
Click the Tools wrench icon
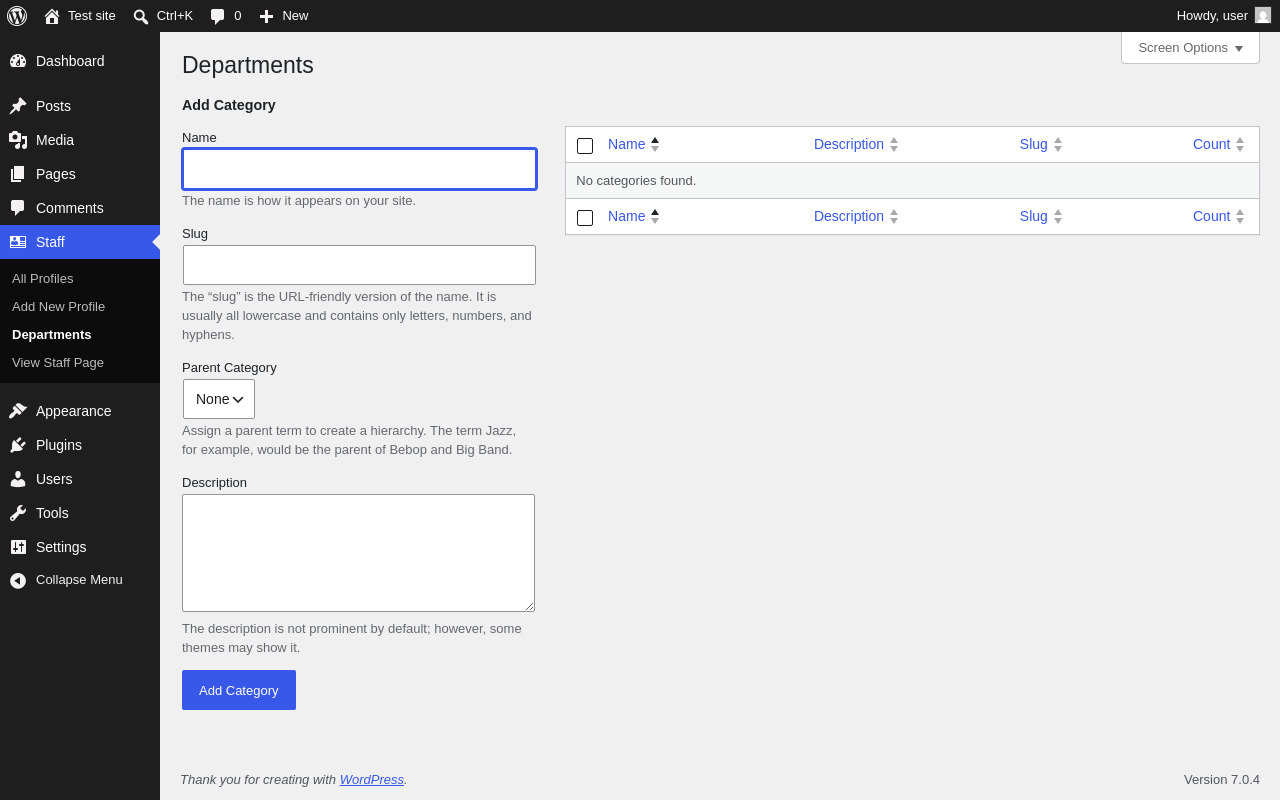tap(18, 513)
